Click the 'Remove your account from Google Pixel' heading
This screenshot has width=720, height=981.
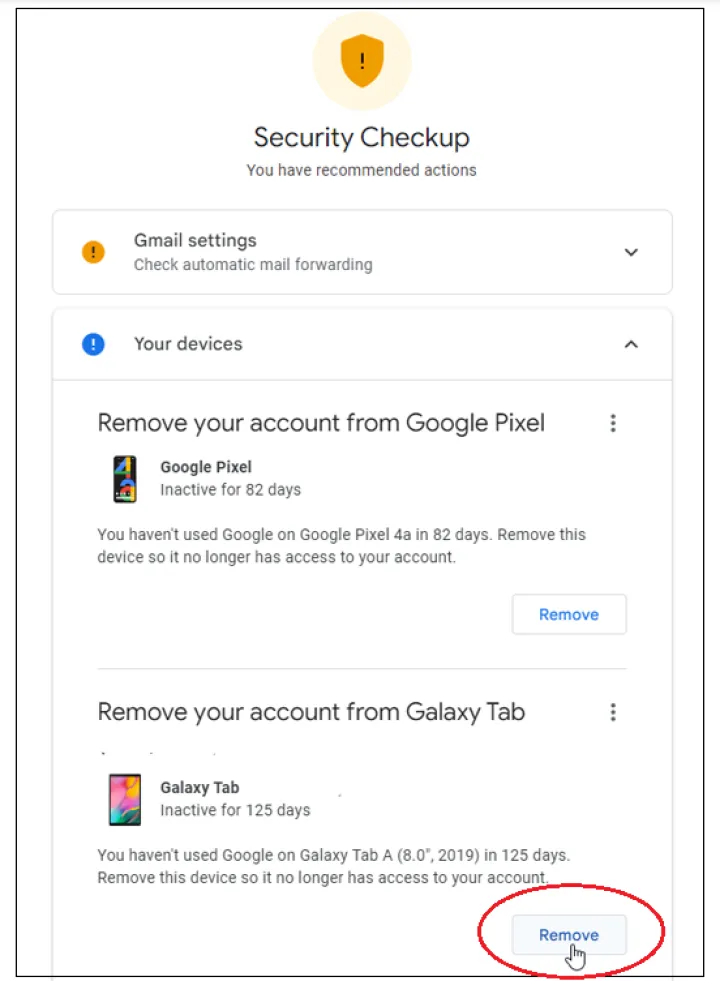pos(321,423)
